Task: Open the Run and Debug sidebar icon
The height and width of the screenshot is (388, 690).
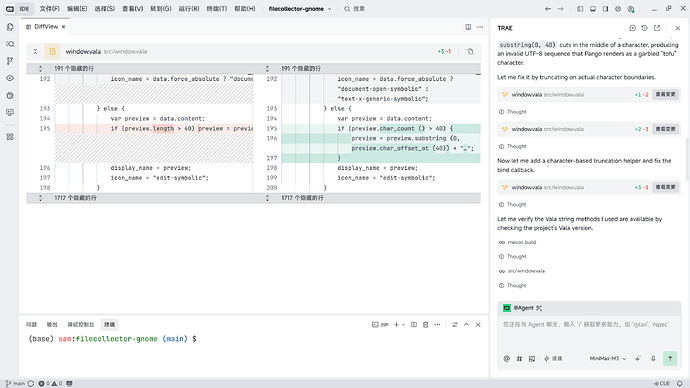Action: point(10,95)
